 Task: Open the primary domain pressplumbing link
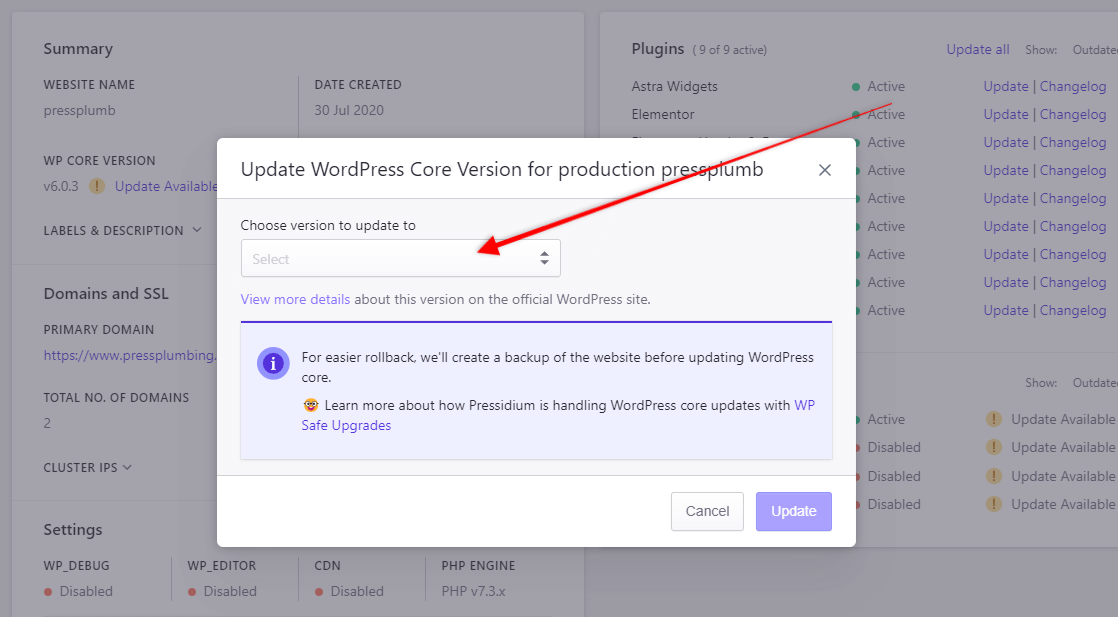click(129, 355)
